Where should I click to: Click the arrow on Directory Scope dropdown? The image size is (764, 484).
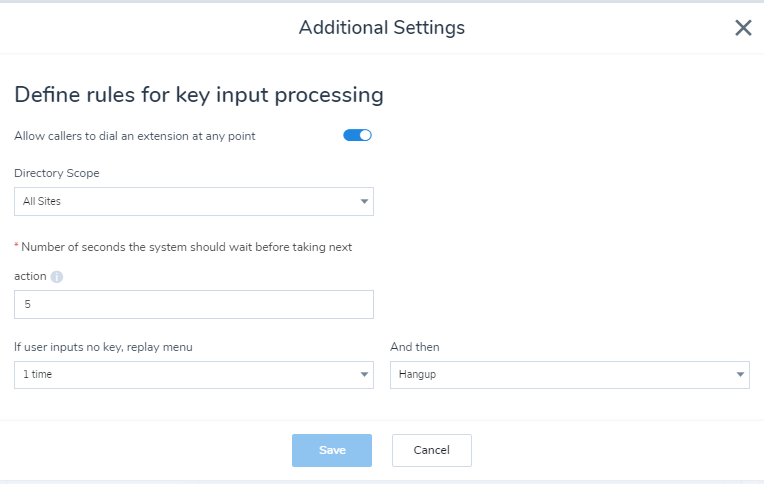click(364, 201)
